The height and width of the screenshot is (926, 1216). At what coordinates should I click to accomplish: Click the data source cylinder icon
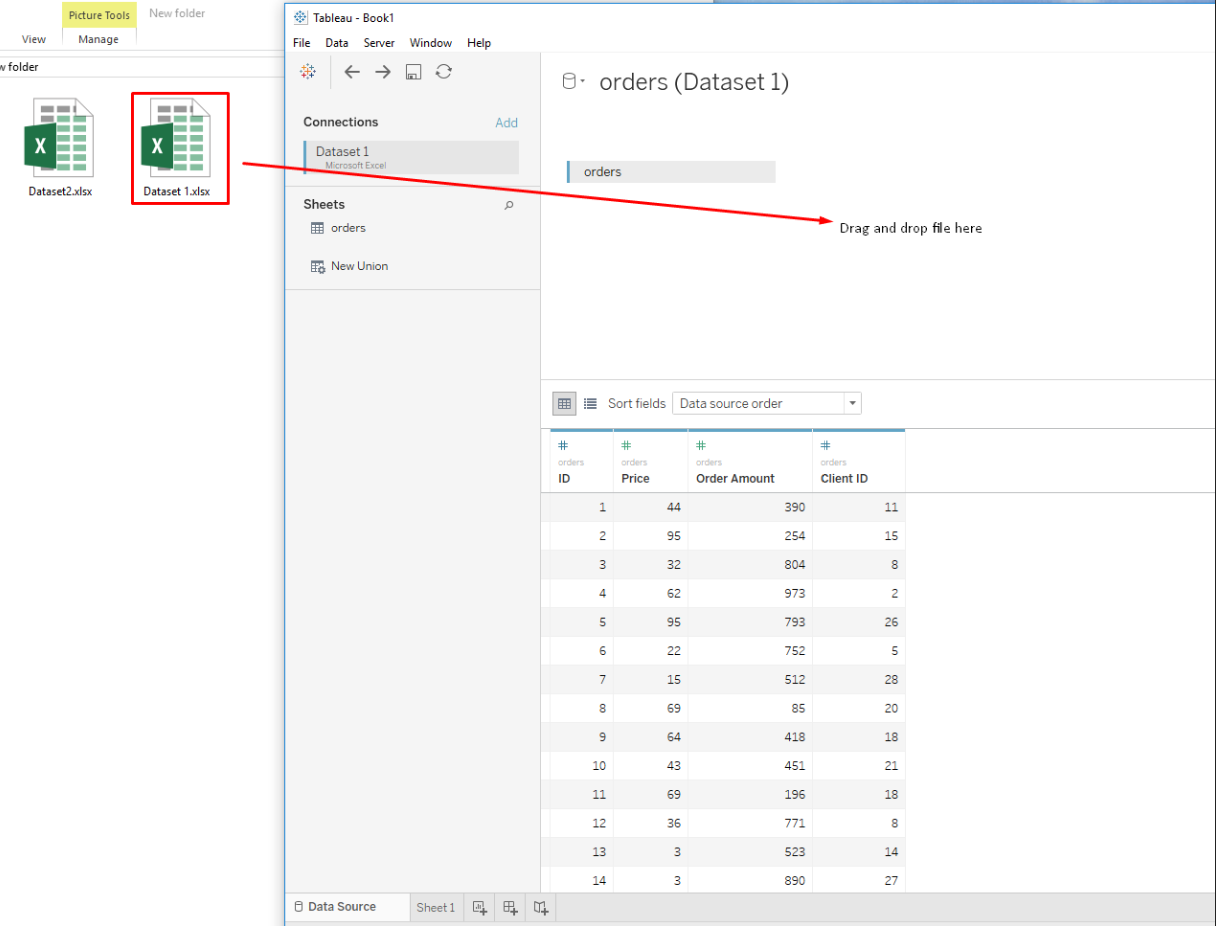point(569,82)
